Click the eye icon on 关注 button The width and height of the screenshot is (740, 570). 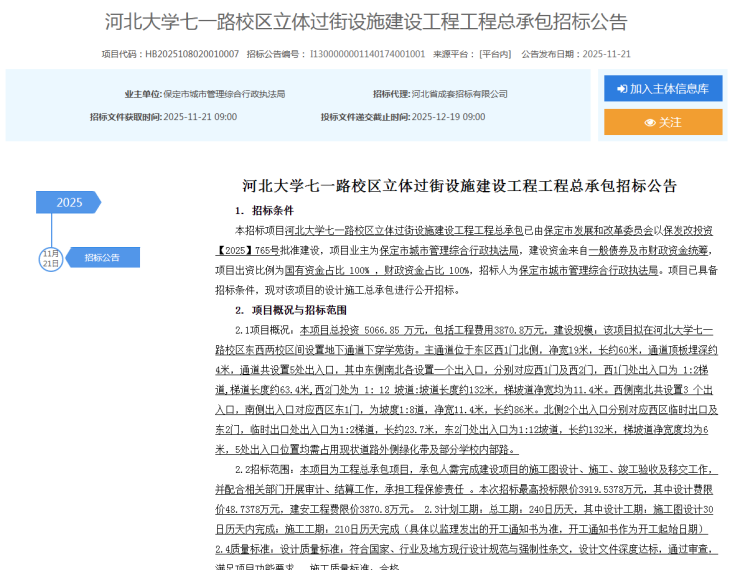point(650,123)
